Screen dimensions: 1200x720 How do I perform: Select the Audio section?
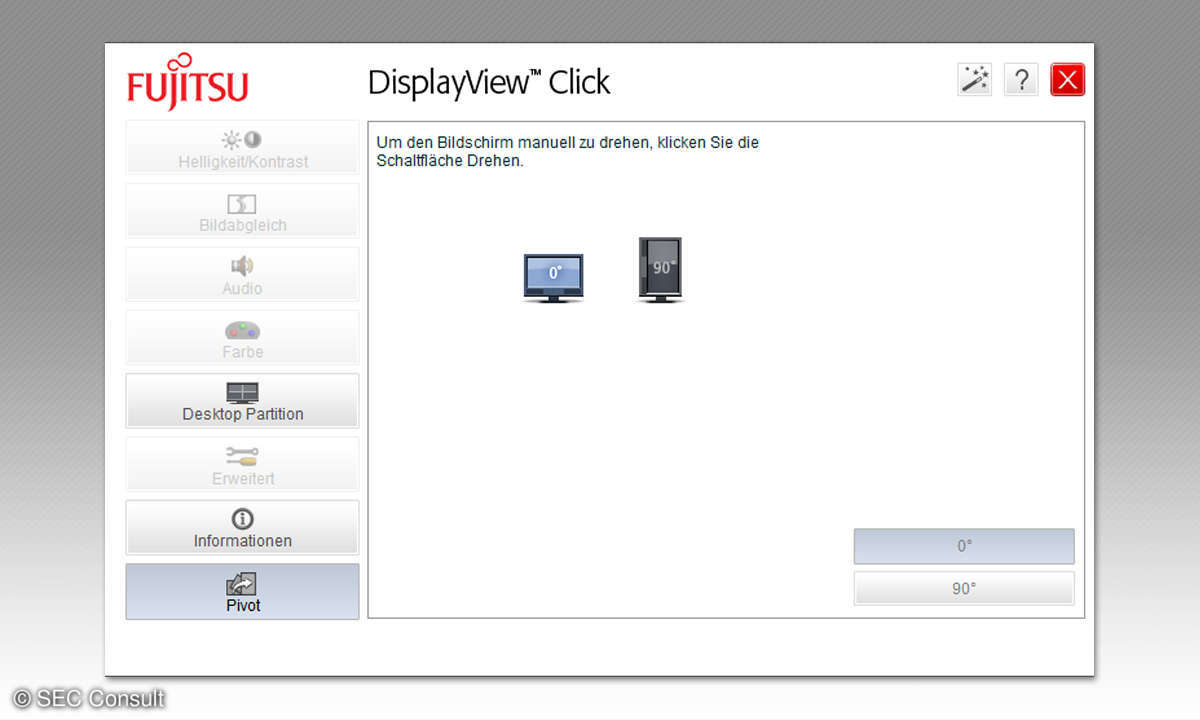click(x=242, y=274)
